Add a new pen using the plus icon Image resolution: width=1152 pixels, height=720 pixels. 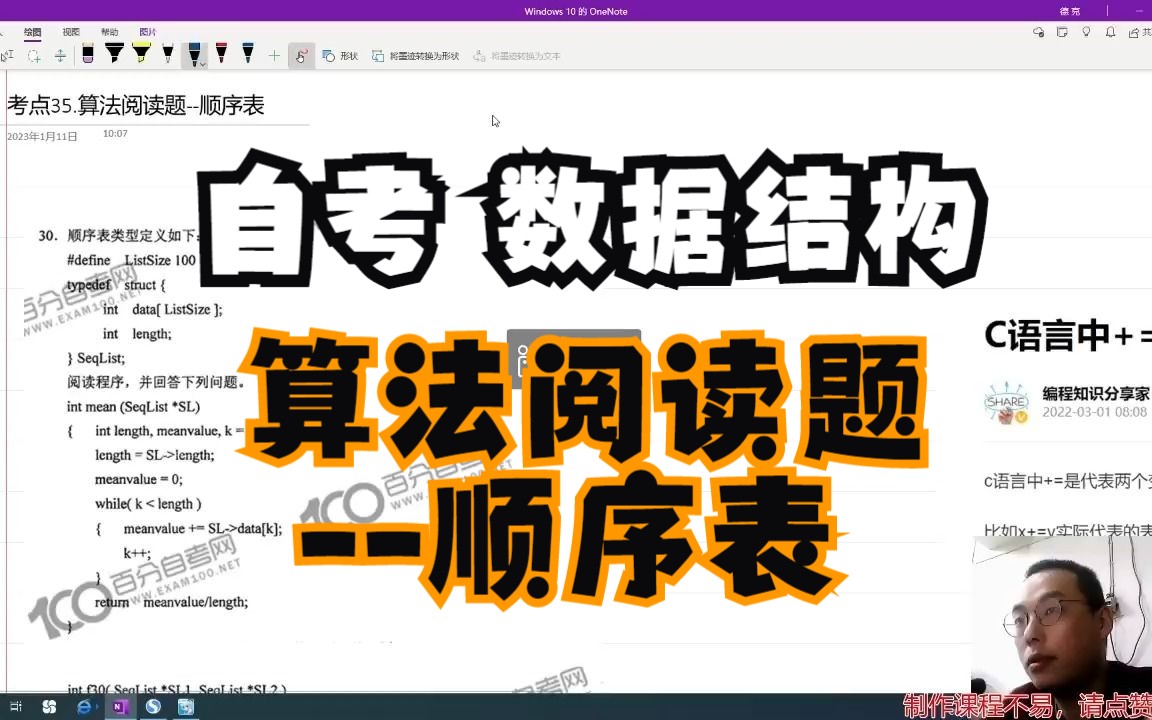pos(274,55)
